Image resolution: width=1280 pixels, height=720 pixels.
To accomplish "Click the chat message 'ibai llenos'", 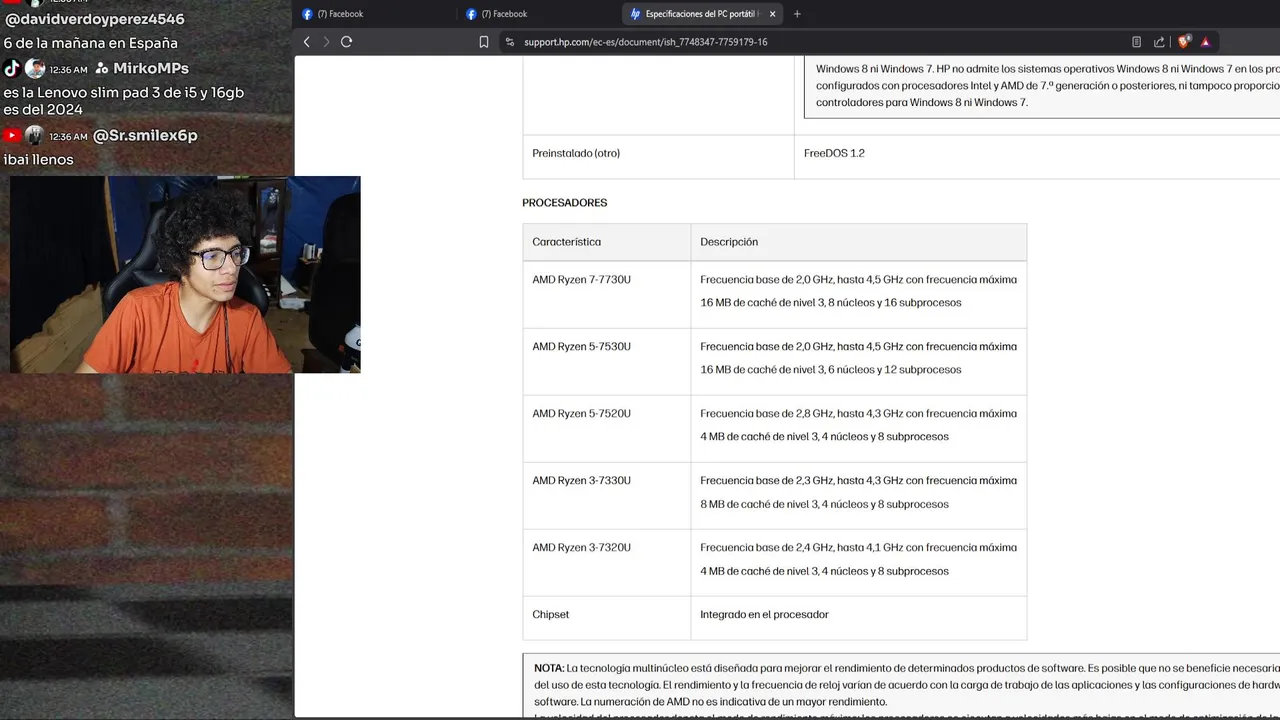I will [38, 159].
